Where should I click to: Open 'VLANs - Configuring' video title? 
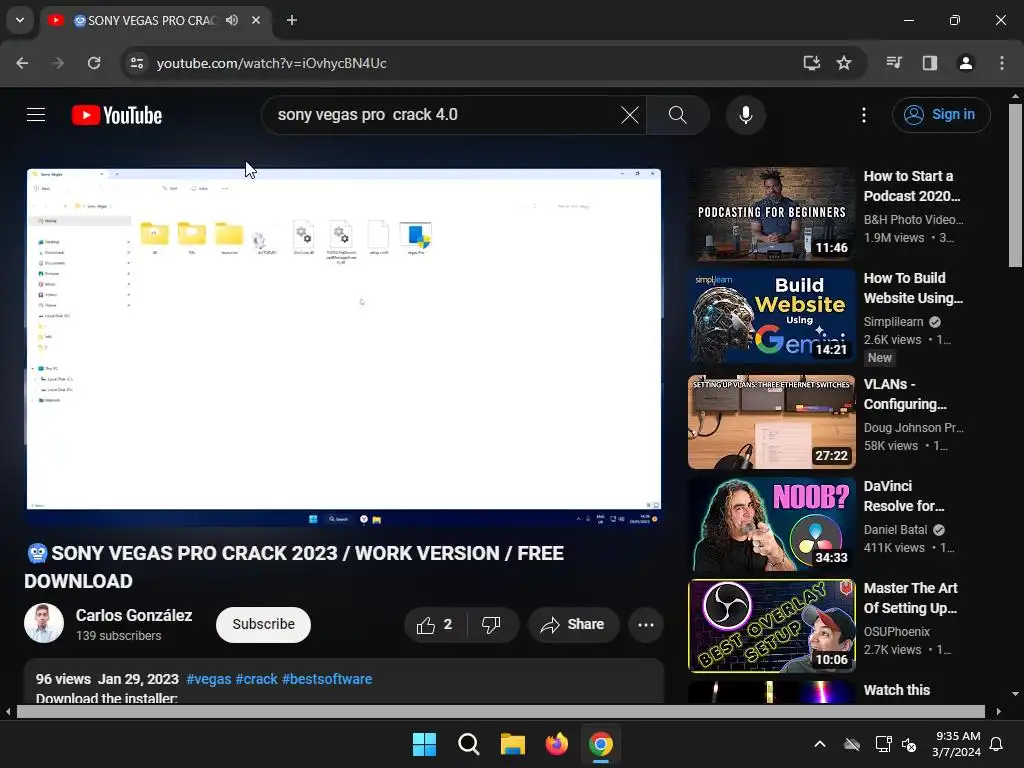click(x=905, y=394)
